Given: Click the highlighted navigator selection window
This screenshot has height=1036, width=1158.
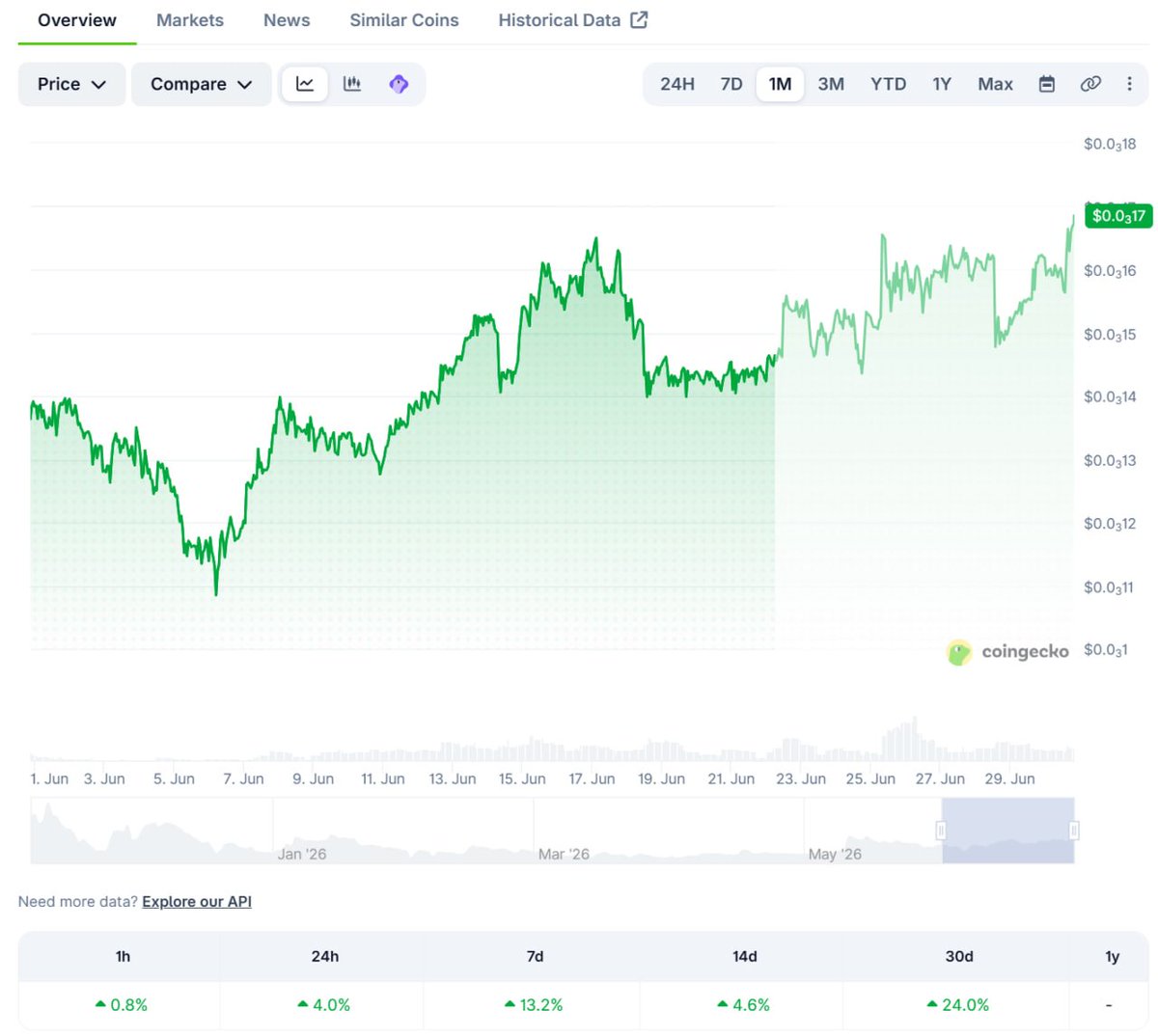Looking at the screenshot, I should 1007,831.
